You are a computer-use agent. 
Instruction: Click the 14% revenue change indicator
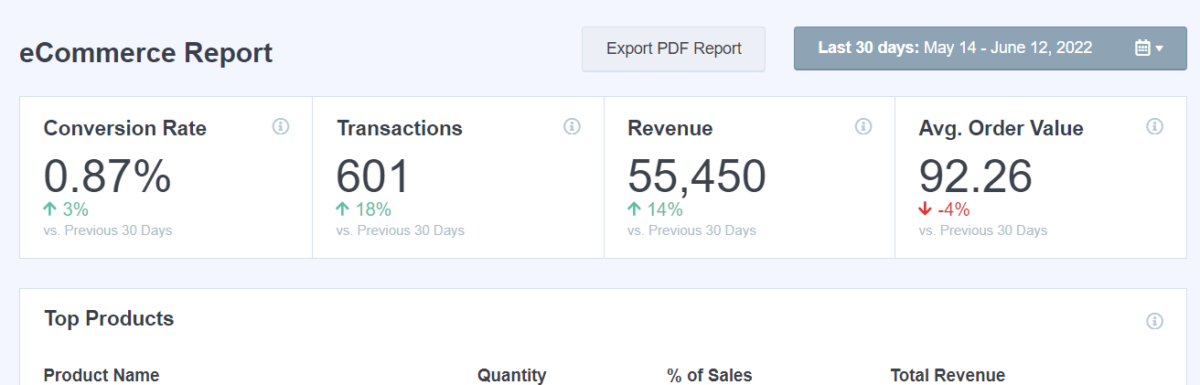[x=655, y=210]
